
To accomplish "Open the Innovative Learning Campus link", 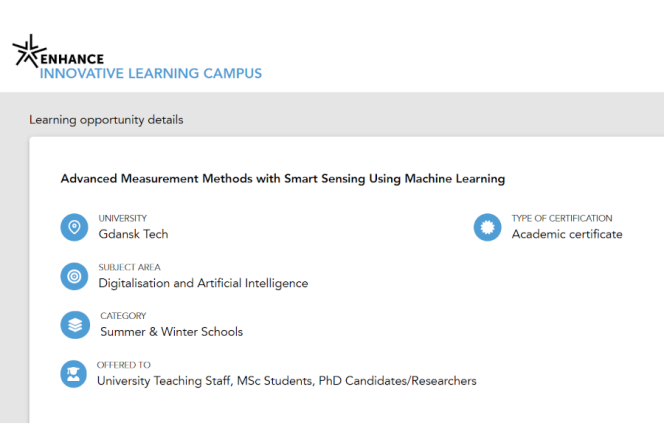I will 151,74.
